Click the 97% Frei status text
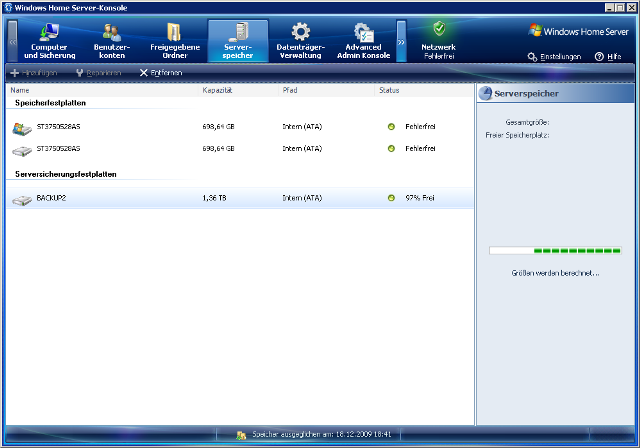 point(420,198)
